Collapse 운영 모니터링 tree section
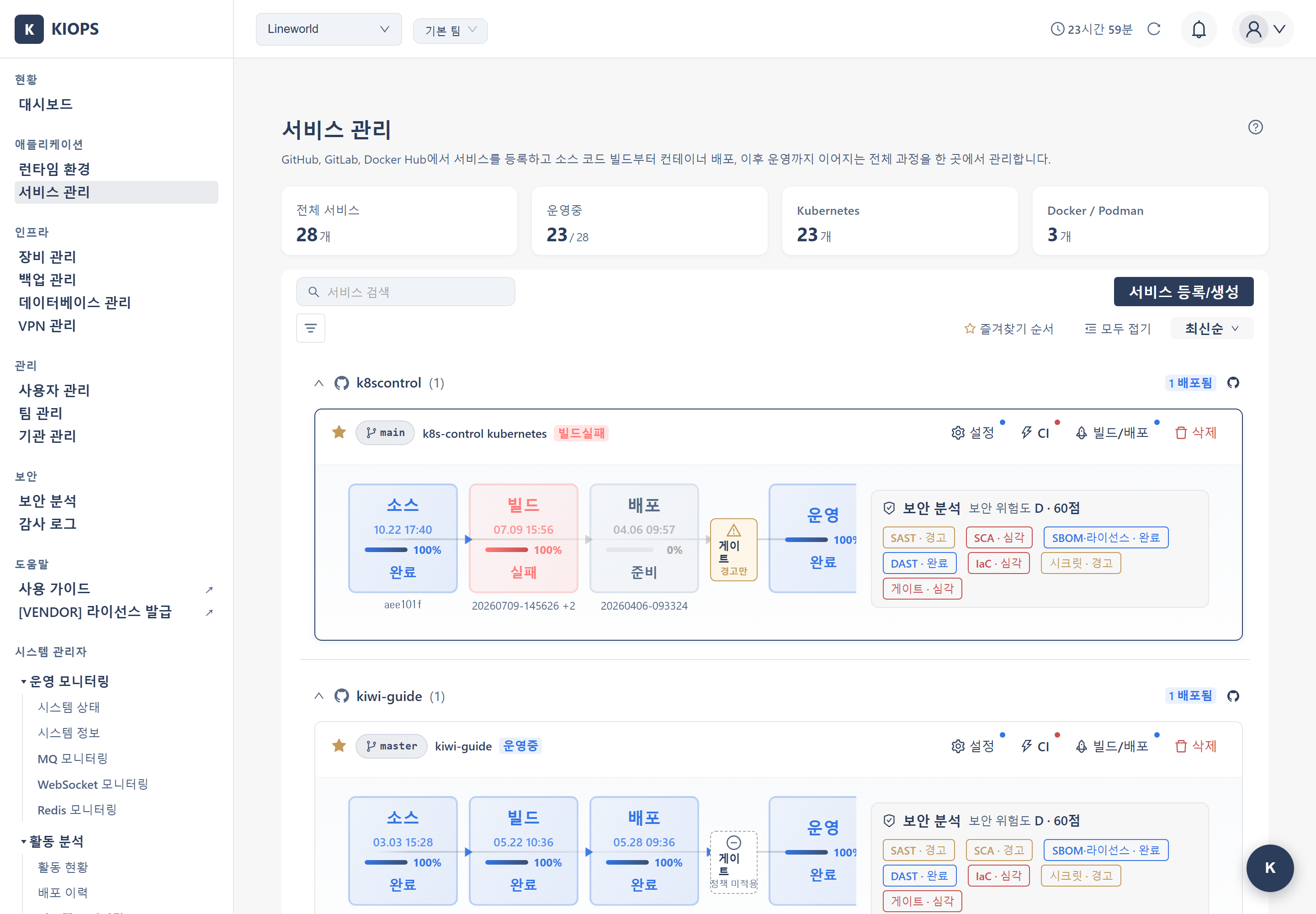 click(23, 681)
